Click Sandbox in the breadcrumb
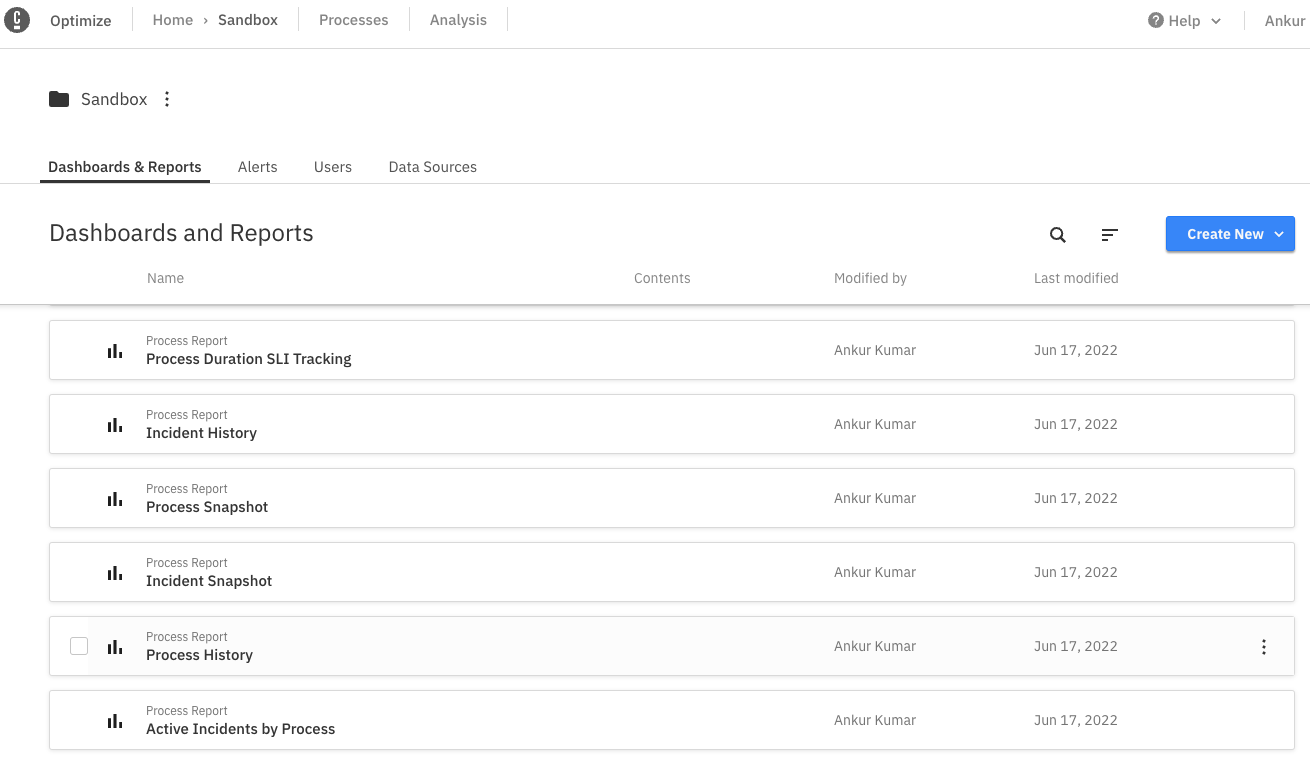This screenshot has width=1310, height=759. pyautogui.click(x=248, y=20)
